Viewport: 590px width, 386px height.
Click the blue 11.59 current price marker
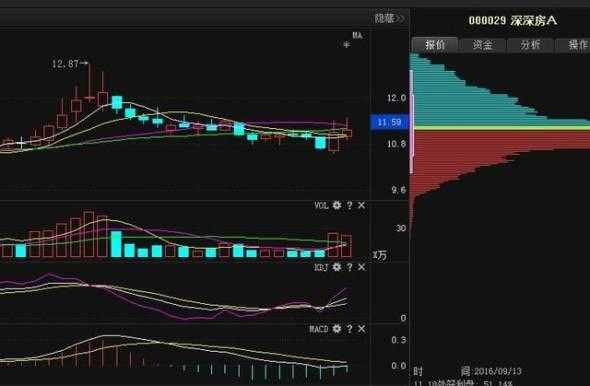coord(389,122)
